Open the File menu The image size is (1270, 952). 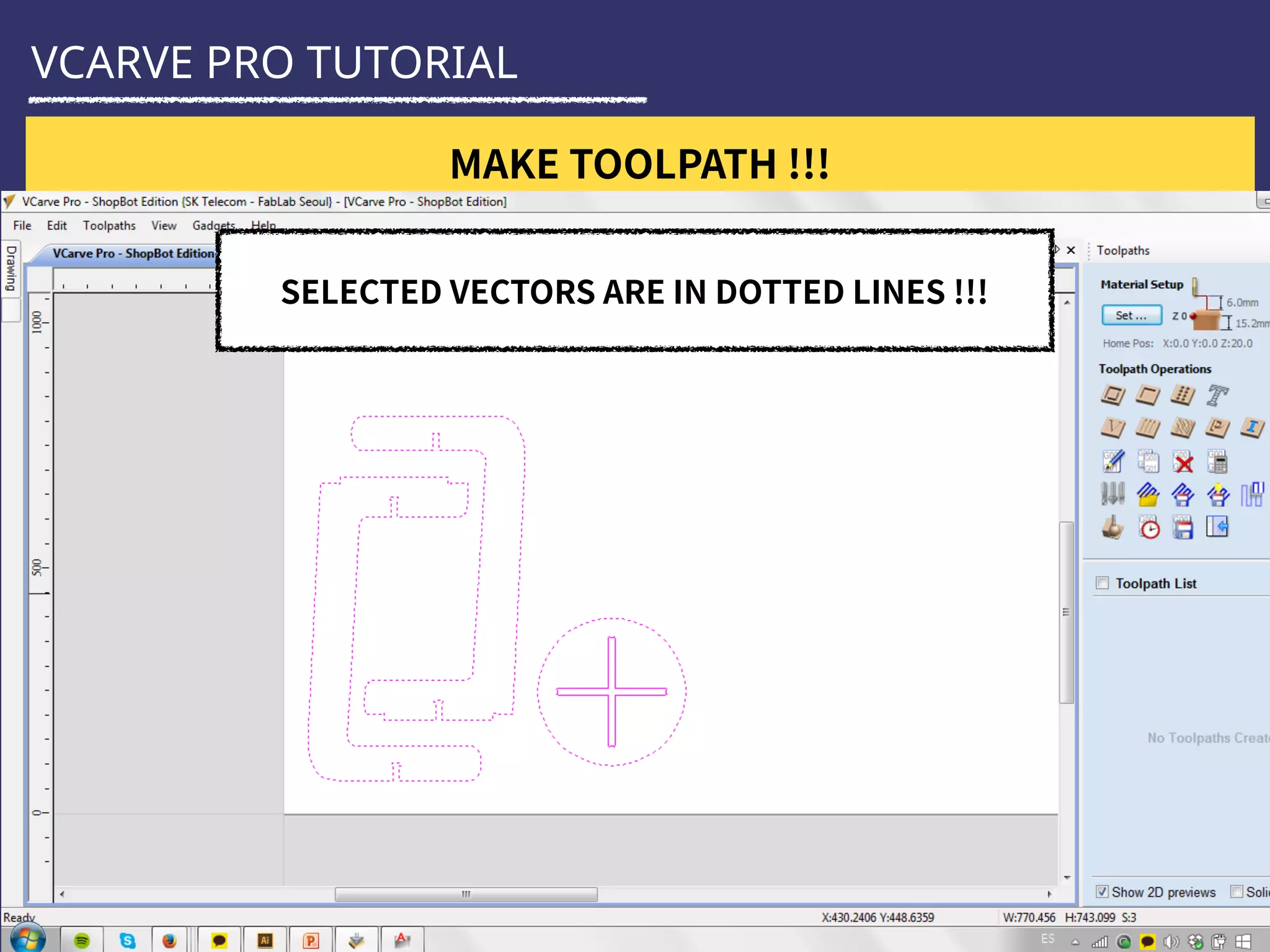click(22, 226)
